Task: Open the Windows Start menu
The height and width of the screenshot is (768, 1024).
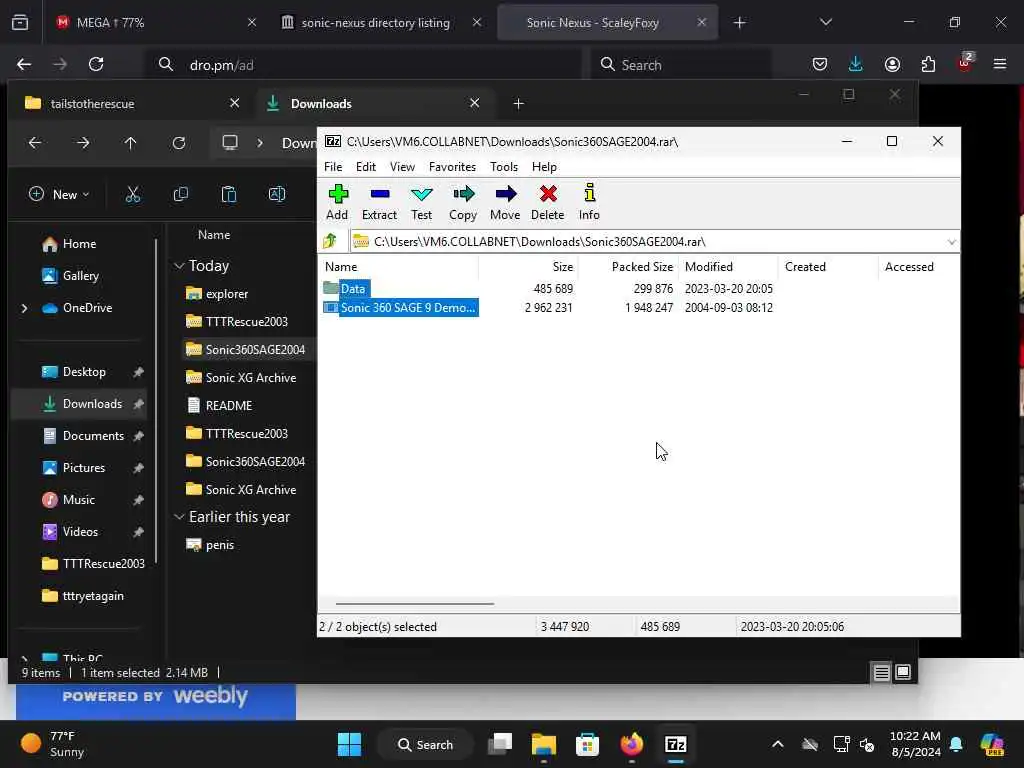Action: click(349, 744)
